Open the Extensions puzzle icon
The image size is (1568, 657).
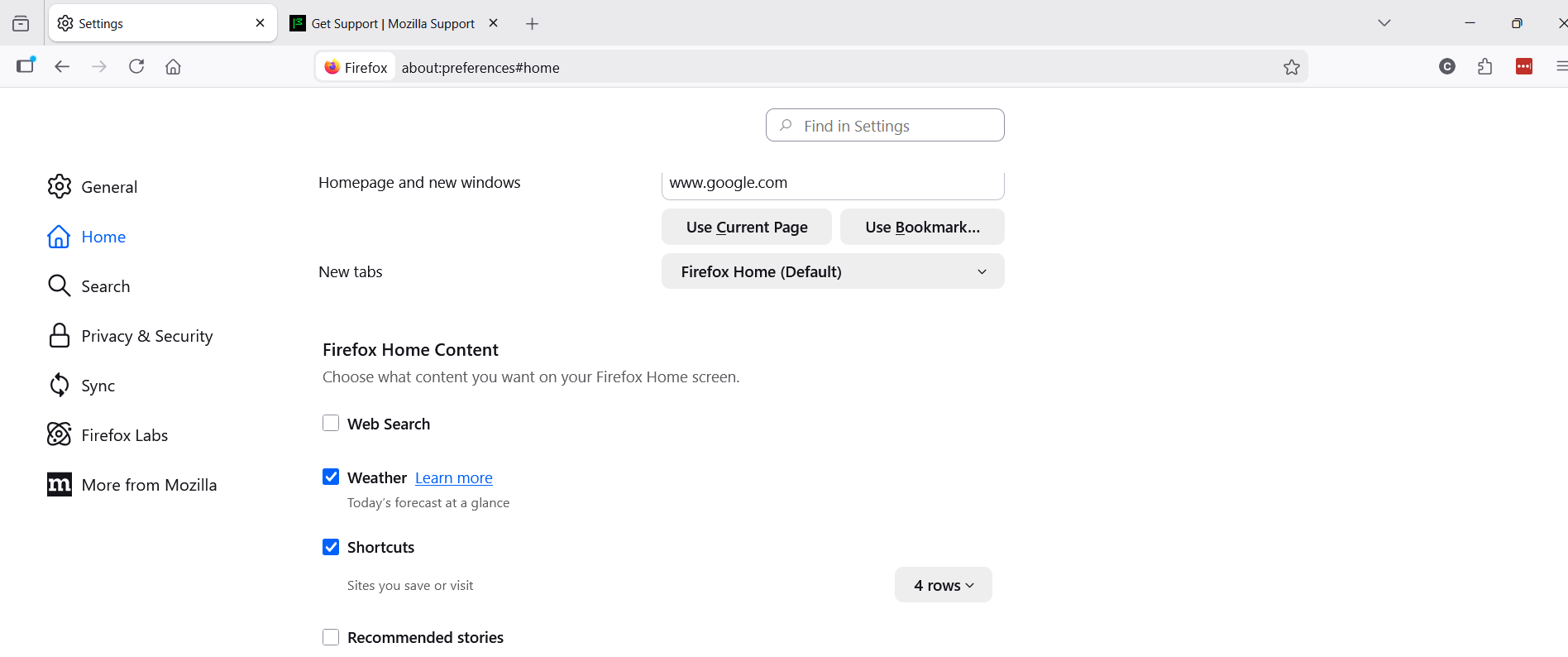(x=1484, y=66)
